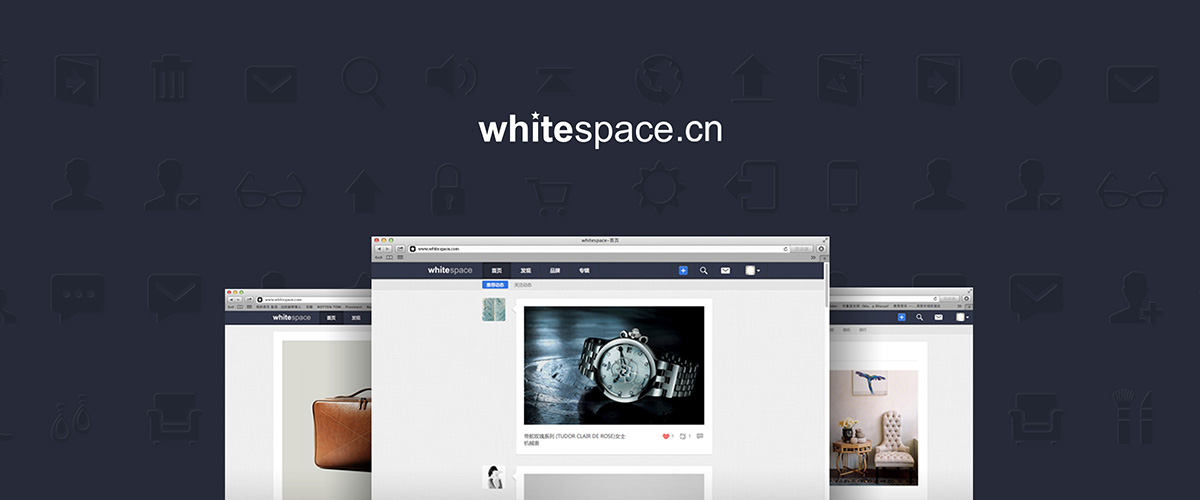Open the bookmarks overflow chevrons in front window
This screenshot has height=500, width=1200.
813,258
